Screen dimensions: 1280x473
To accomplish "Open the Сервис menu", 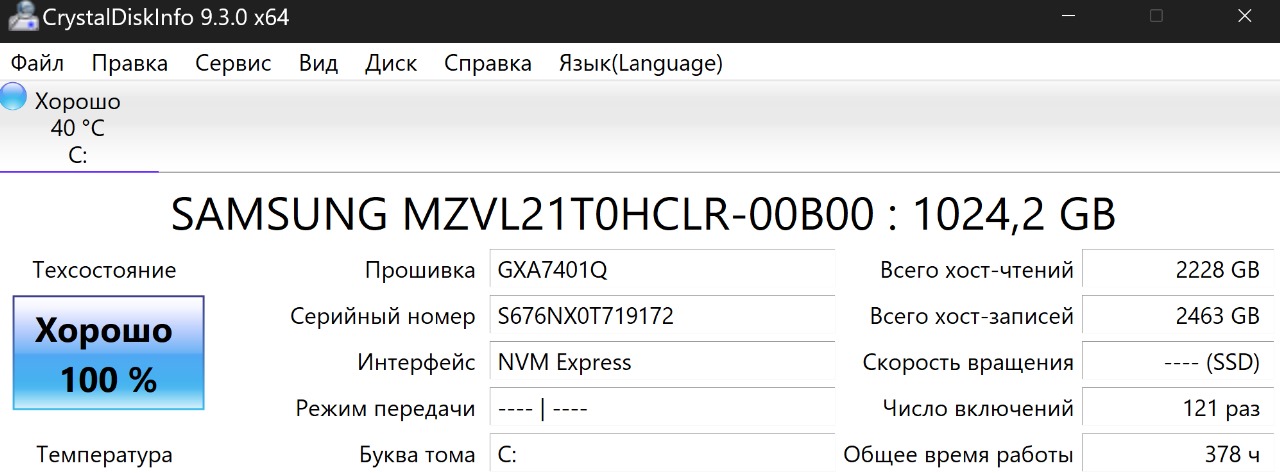I will point(233,63).
